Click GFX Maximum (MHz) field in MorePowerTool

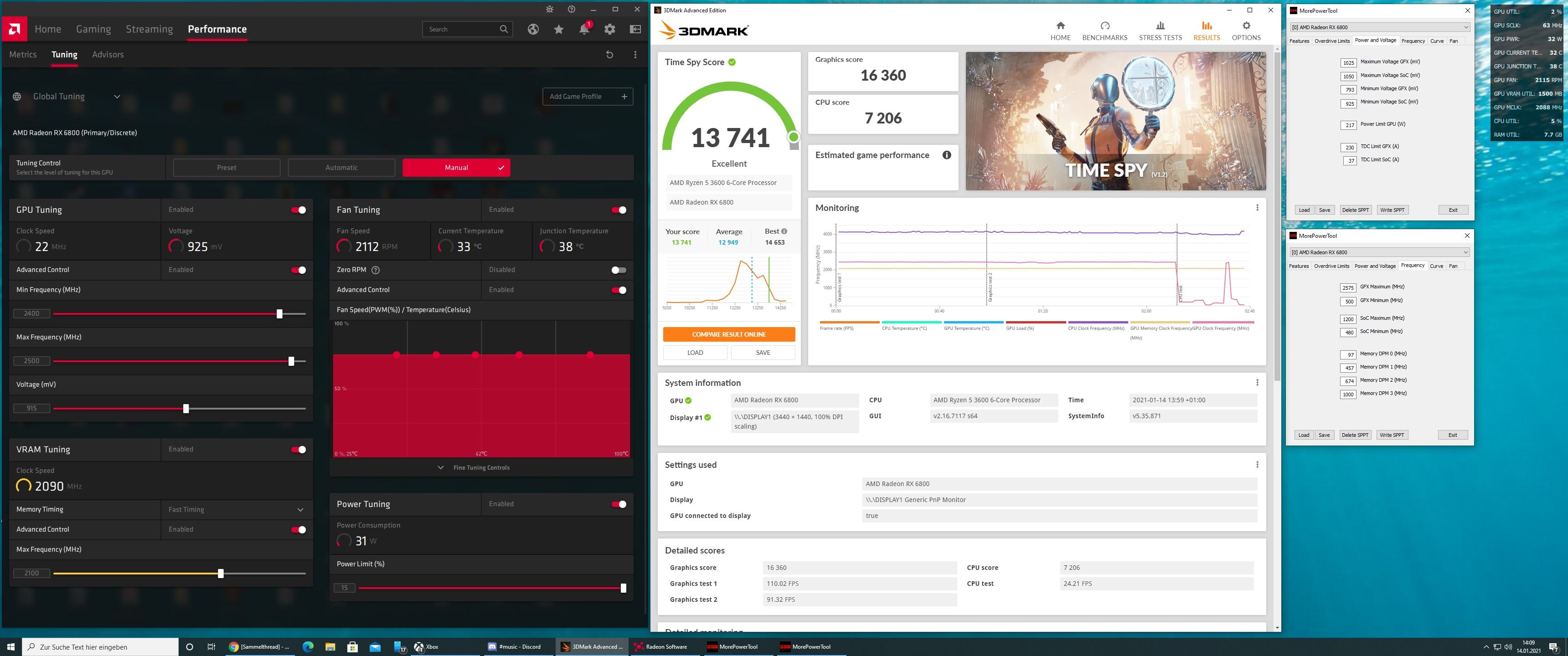pyautogui.click(x=1348, y=288)
